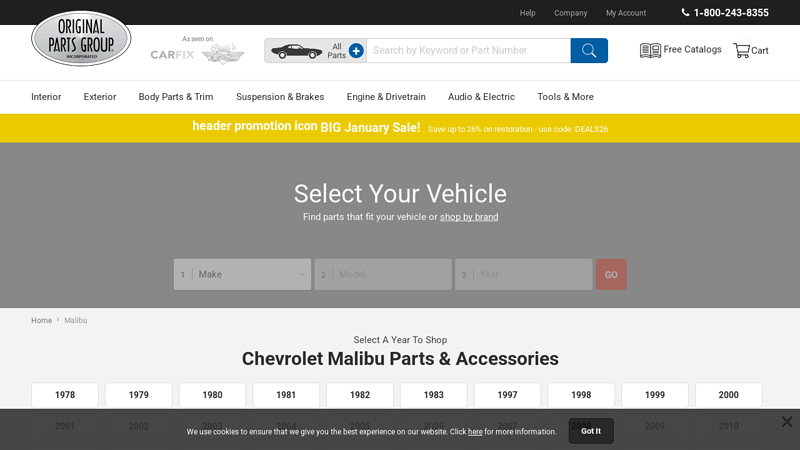The image size is (800, 450).
Task: Call the 1-800-243-8355 phone number
Action: click(x=725, y=13)
